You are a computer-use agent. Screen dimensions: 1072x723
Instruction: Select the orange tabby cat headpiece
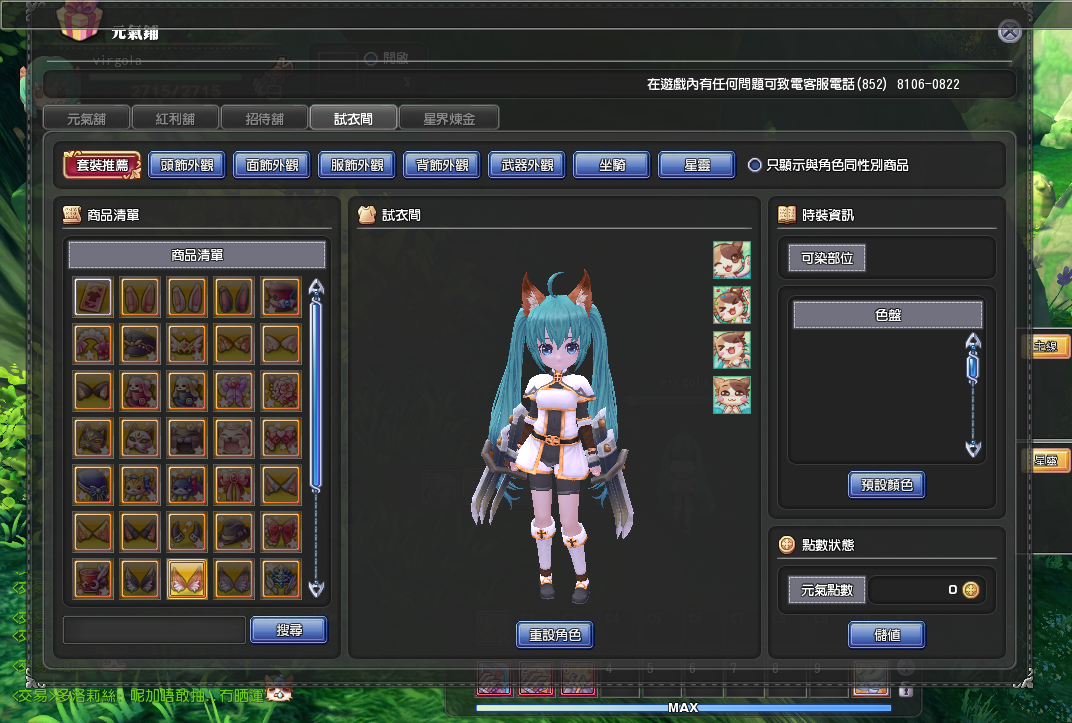click(140, 485)
